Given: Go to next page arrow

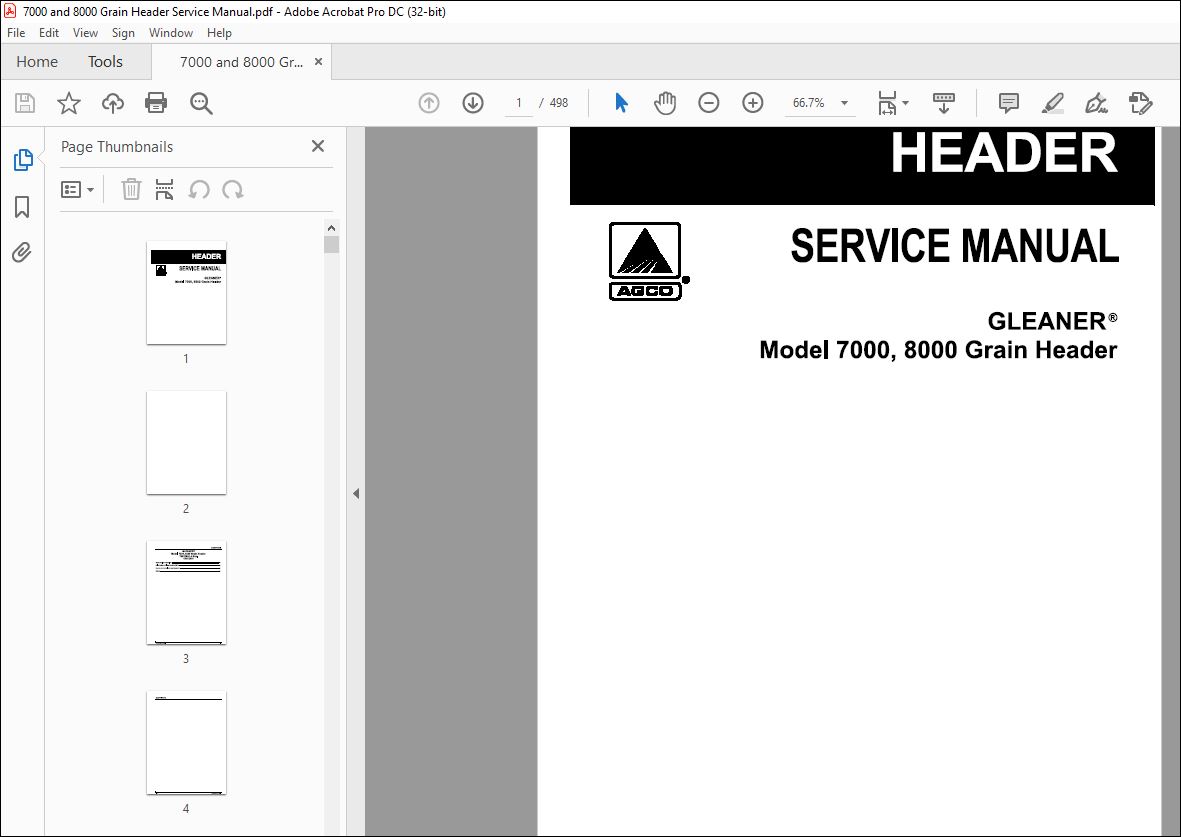Looking at the screenshot, I should pyautogui.click(x=473, y=103).
